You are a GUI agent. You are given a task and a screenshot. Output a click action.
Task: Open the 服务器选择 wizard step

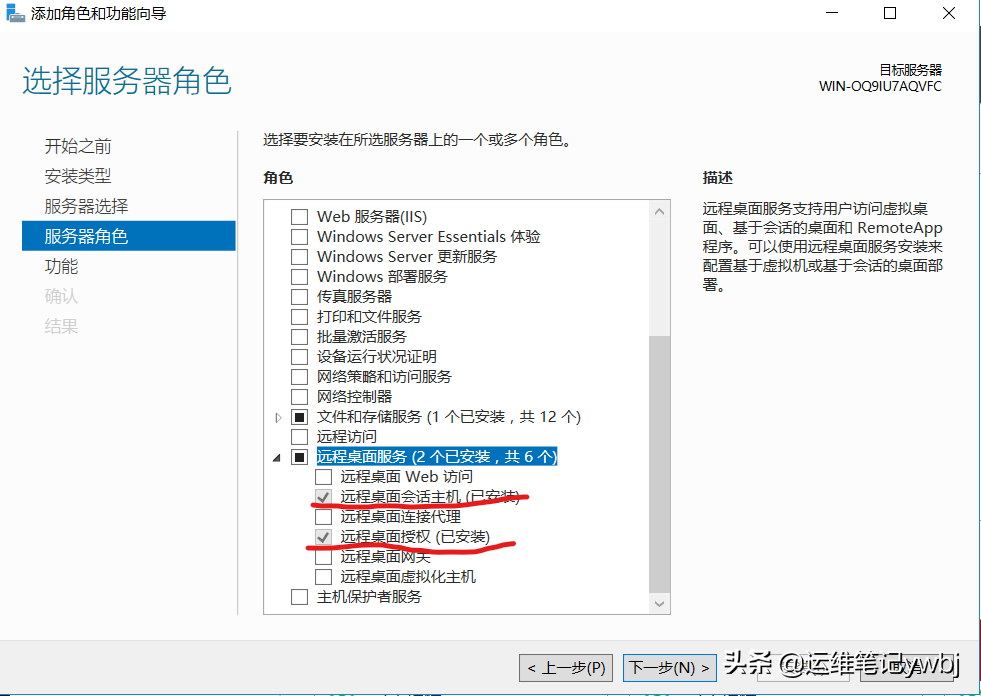86,207
